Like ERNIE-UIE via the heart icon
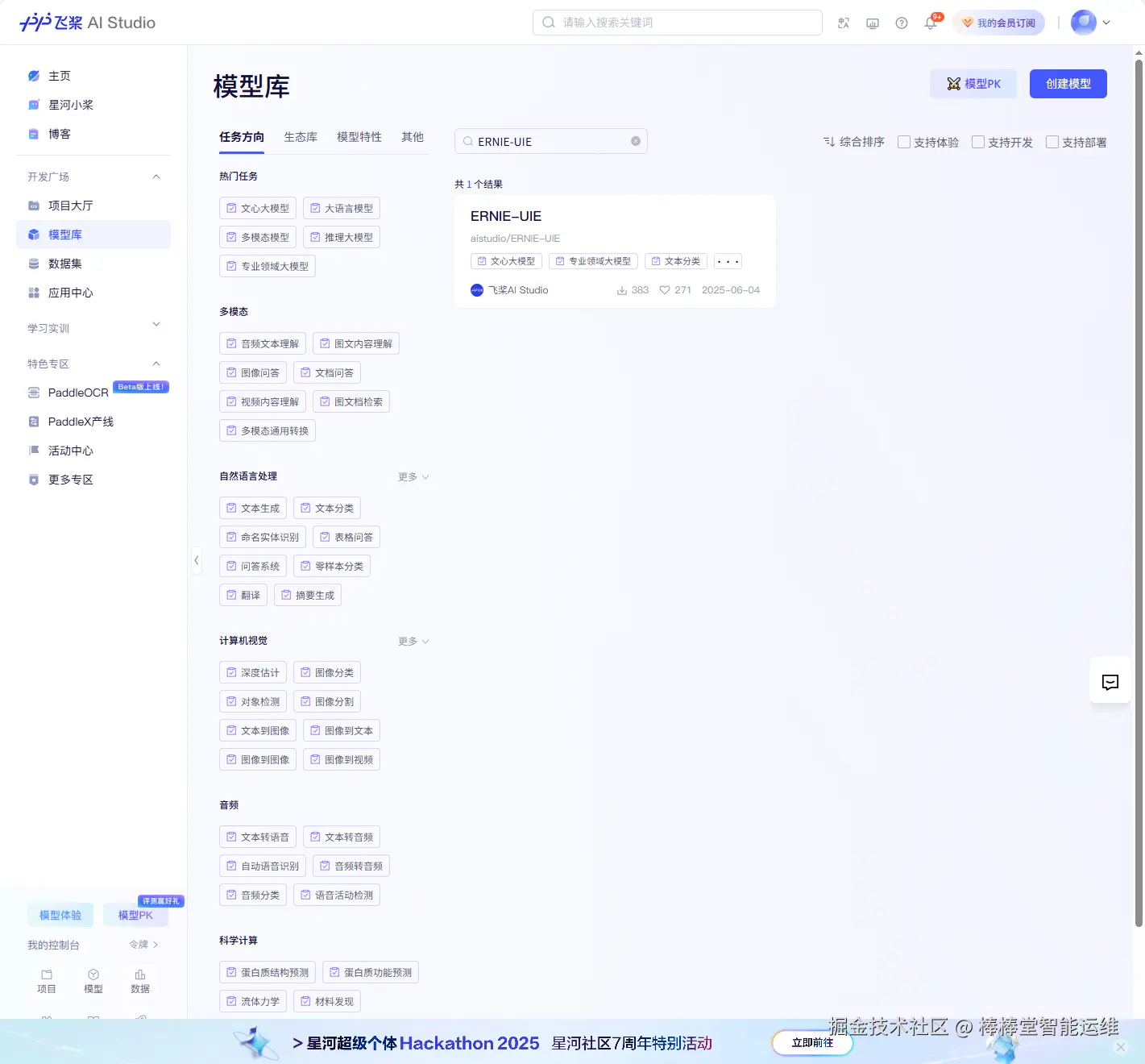The width and height of the screenshot is (1145, 1064). [665, 290]
